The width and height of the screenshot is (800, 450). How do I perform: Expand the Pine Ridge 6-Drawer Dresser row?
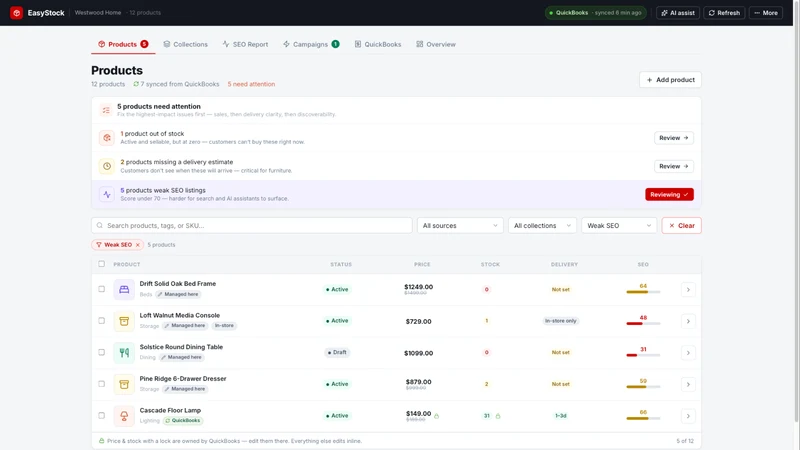688,385
